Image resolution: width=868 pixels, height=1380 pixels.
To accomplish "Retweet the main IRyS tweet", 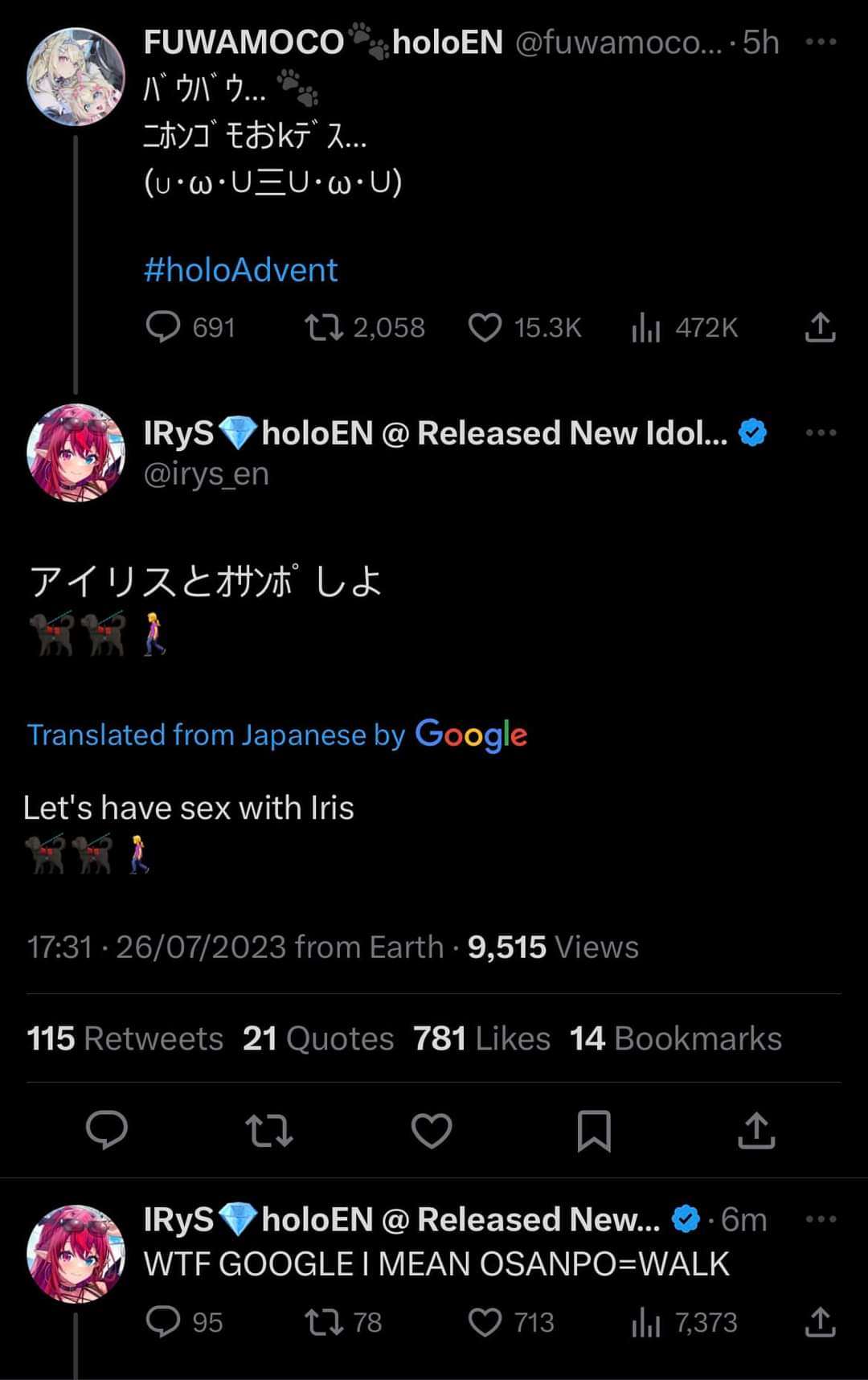I will [269, 1129].
